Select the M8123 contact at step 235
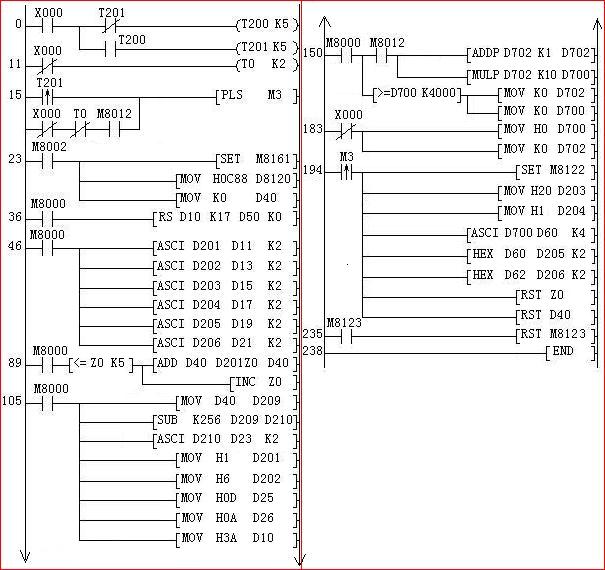This screenshot has width=605, height=570. coord(344,335)
